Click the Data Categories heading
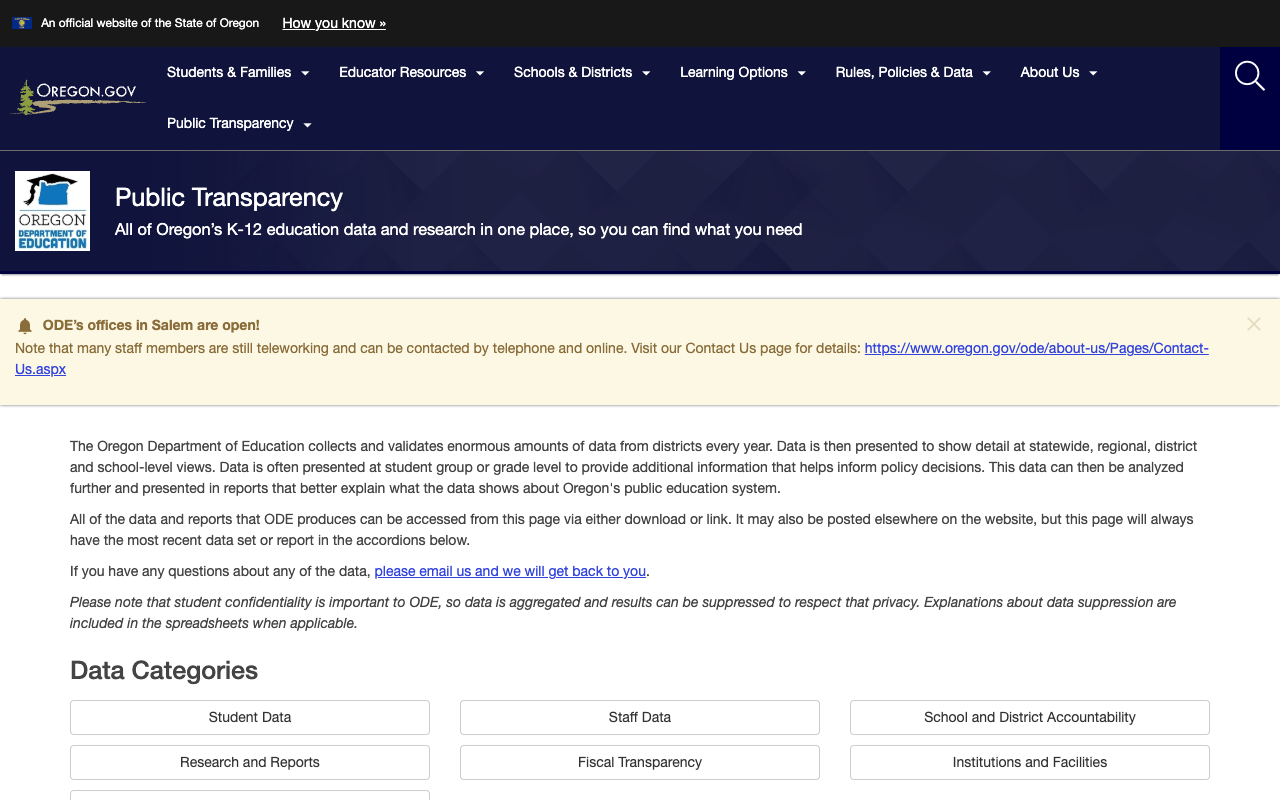The width and height of the screenshot is (1280, 800). coord(164,670)
